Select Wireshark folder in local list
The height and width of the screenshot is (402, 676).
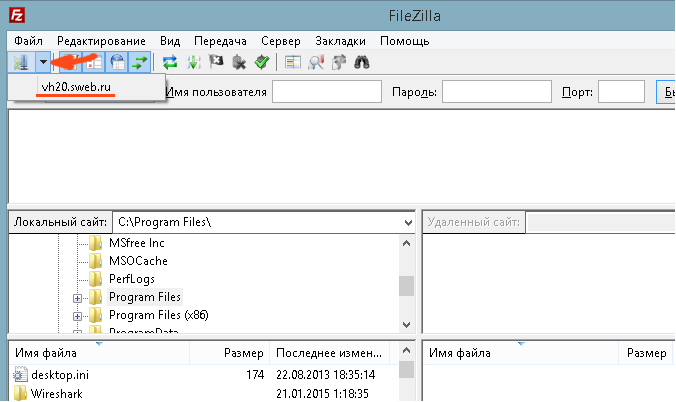pos(56,394)
